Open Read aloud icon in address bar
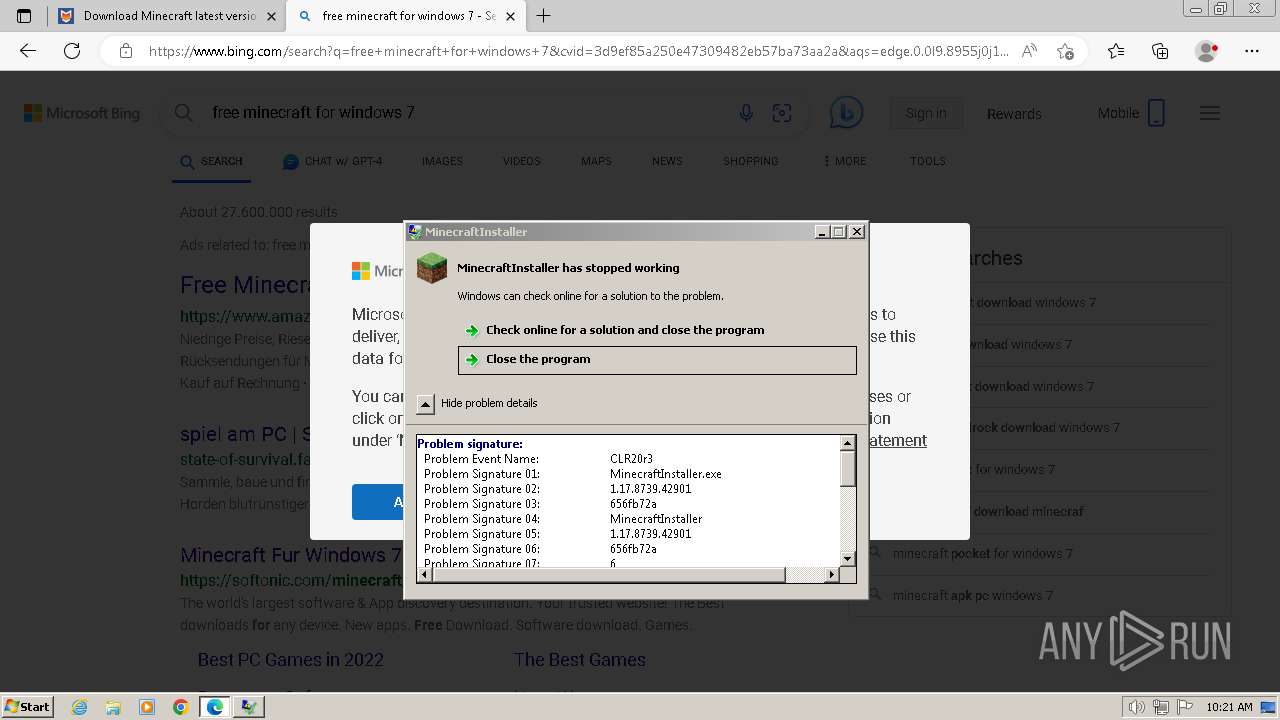 point(1029,51)
